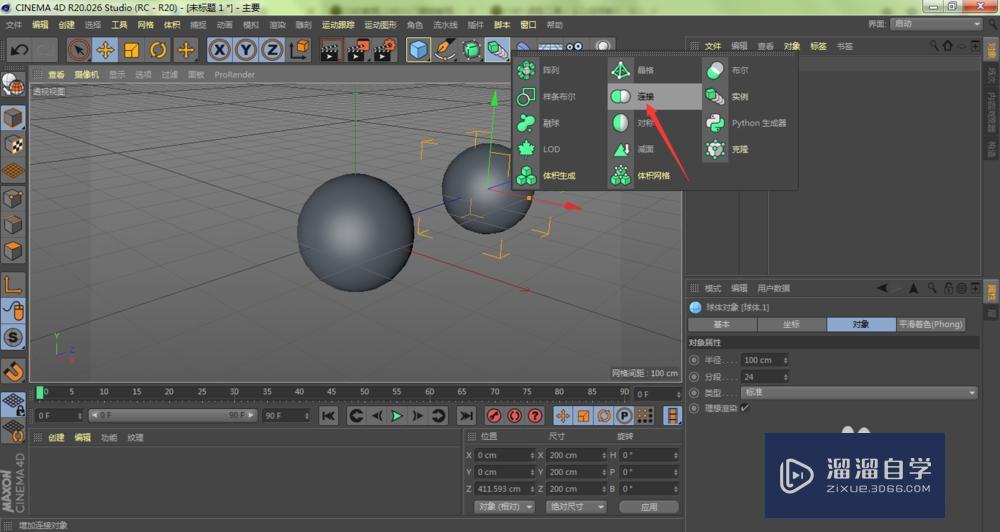Select the Live Selection tool
The height and width of the screenshot is (532, 1000).
[78, 50]
